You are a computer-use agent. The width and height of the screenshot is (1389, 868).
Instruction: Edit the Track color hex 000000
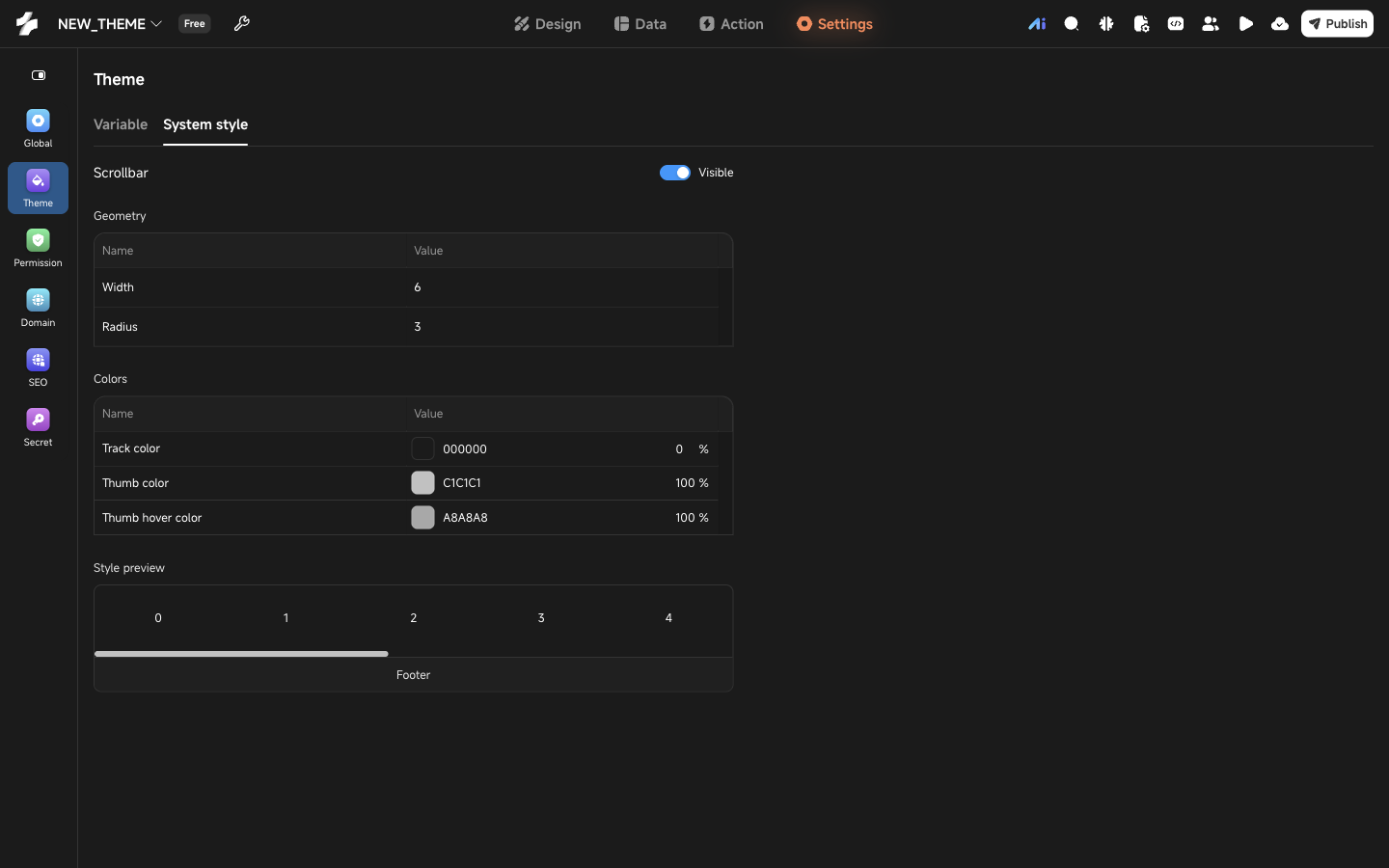[x=465, y=449]
